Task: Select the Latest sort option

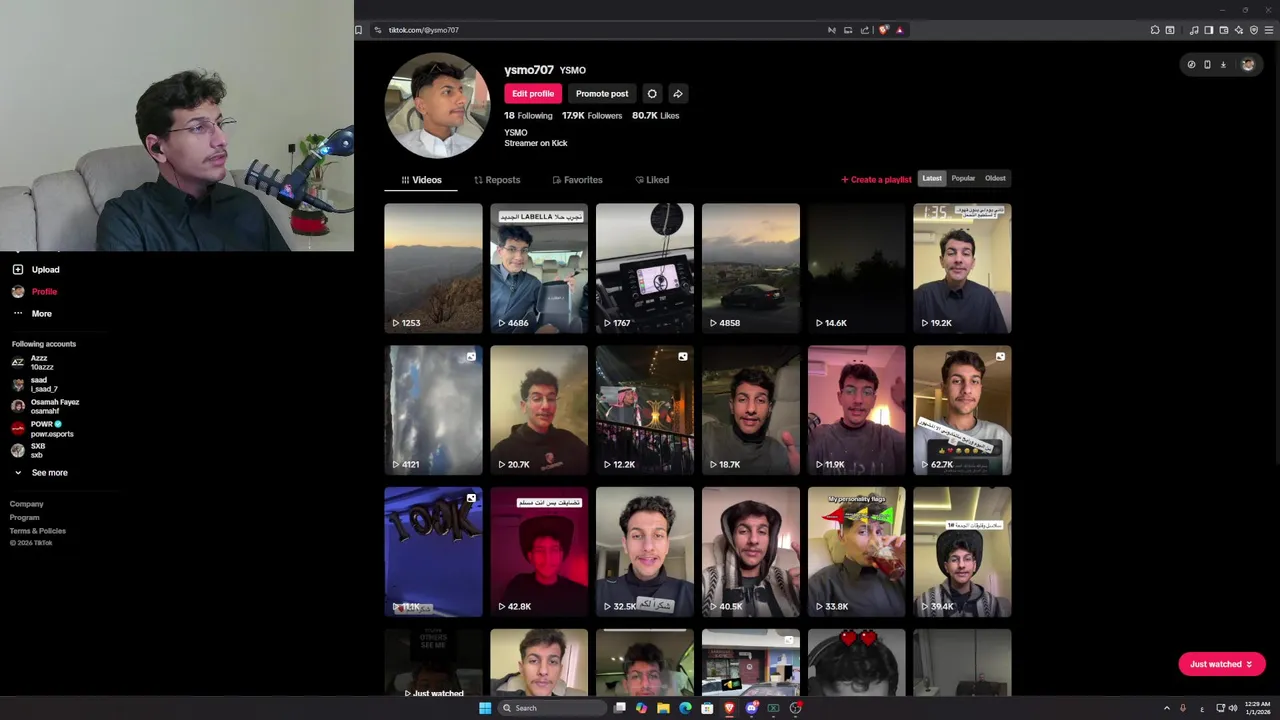Action: tap(932, 178)
